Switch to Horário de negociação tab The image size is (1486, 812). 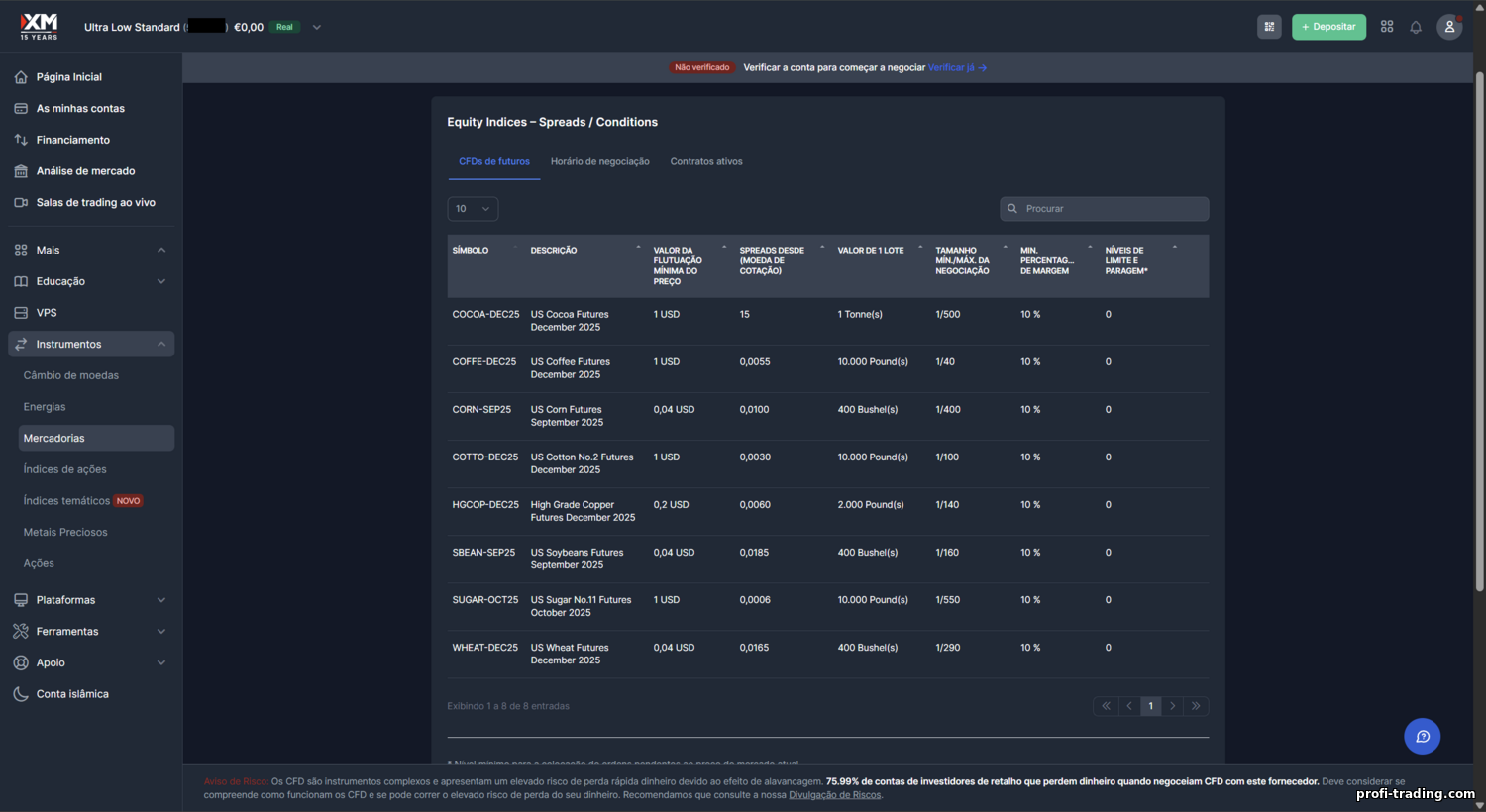[599, 161]
